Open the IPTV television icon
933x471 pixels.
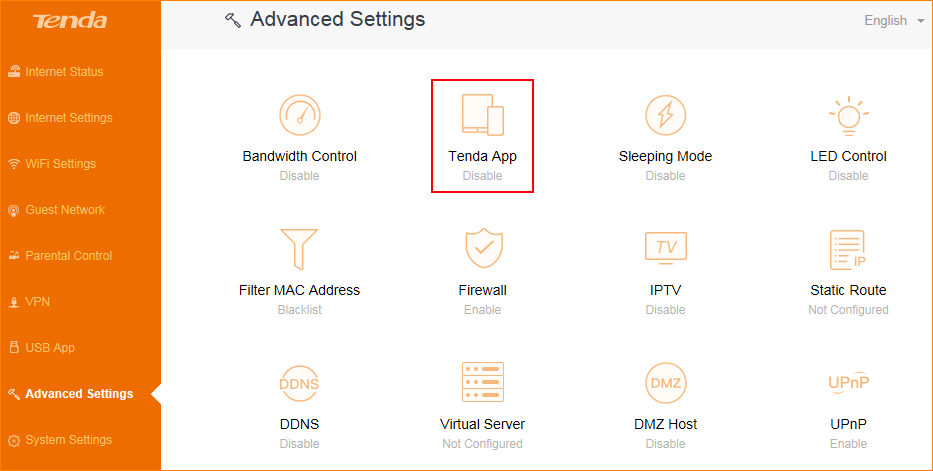tap(665, 249)
